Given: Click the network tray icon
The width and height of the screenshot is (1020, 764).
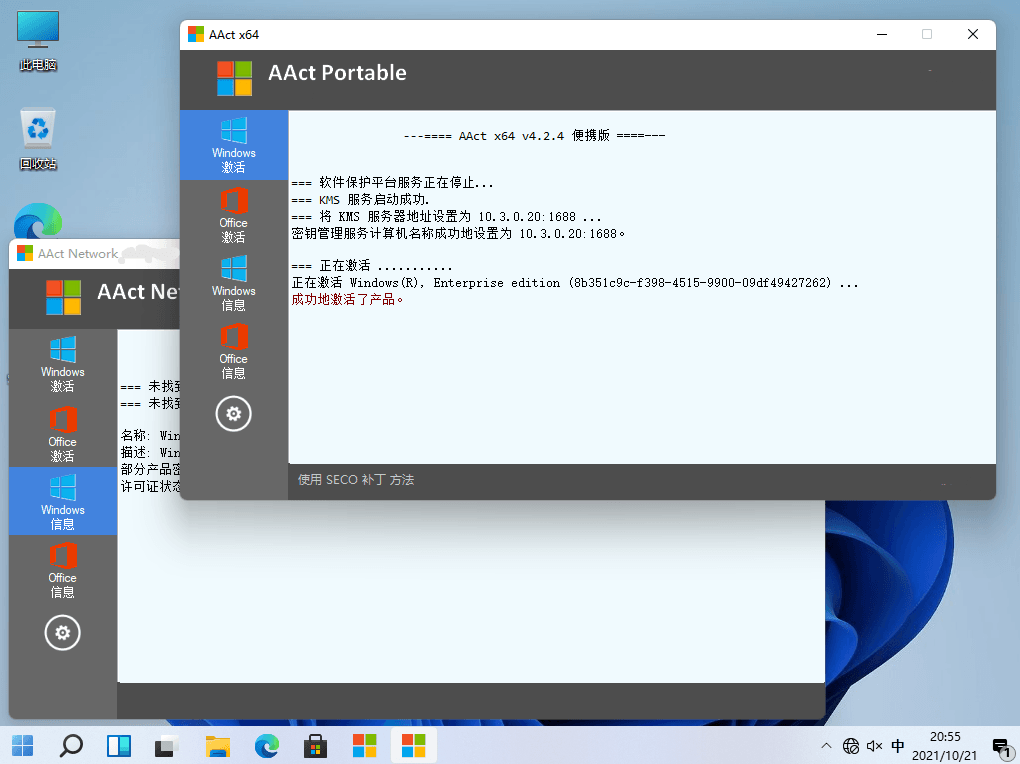Looking at the screenshot, I should point(851,746).
